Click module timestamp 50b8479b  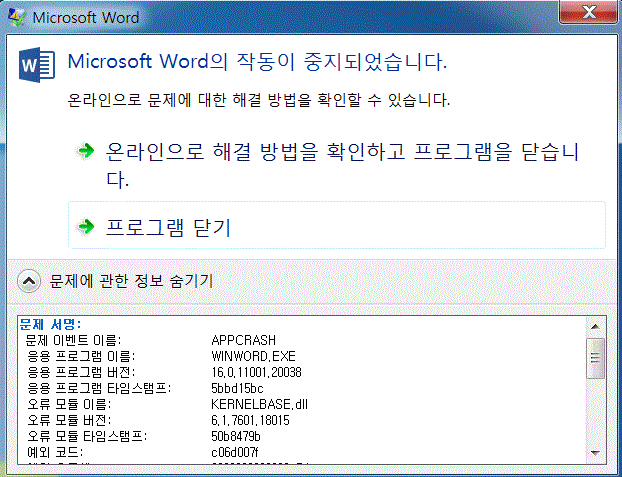tap(236, 436)
